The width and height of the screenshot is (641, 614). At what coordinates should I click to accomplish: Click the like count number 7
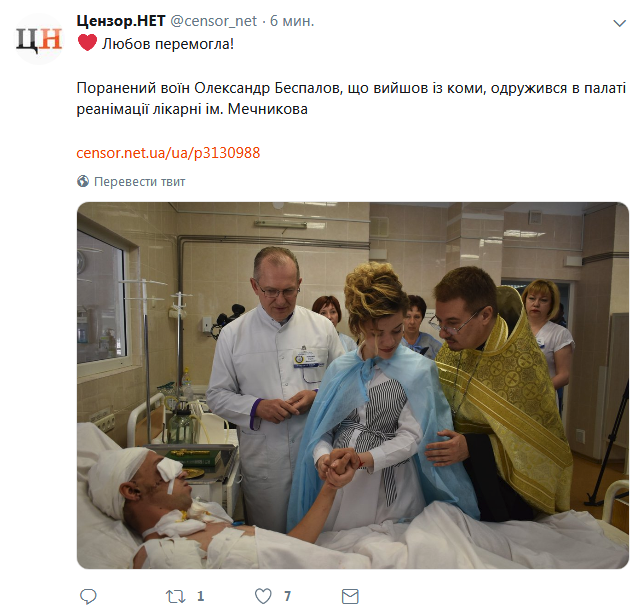pyautogui.click(x=287, y=596)
